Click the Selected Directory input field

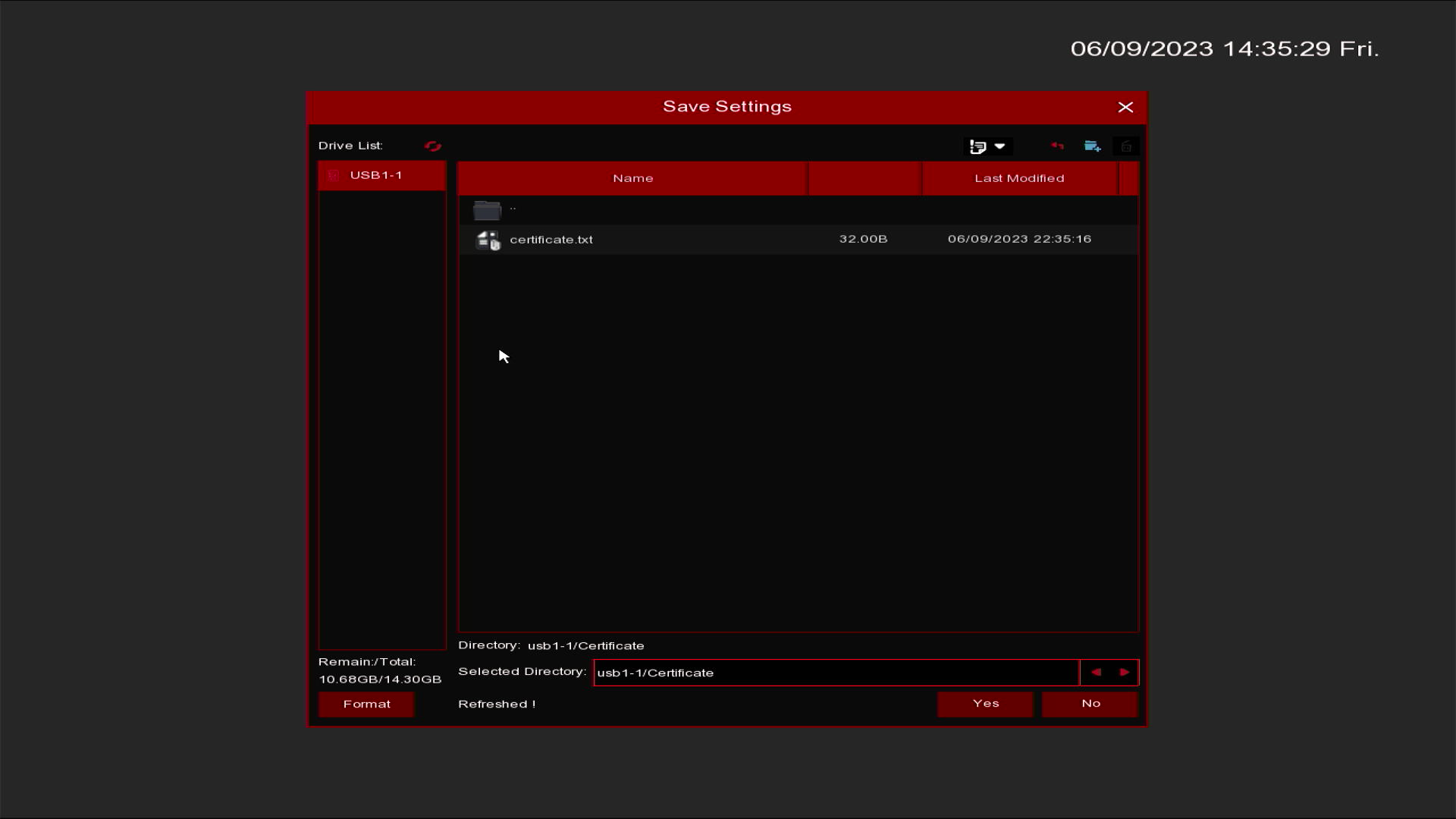pyautogui.click(x=836, y=673)
